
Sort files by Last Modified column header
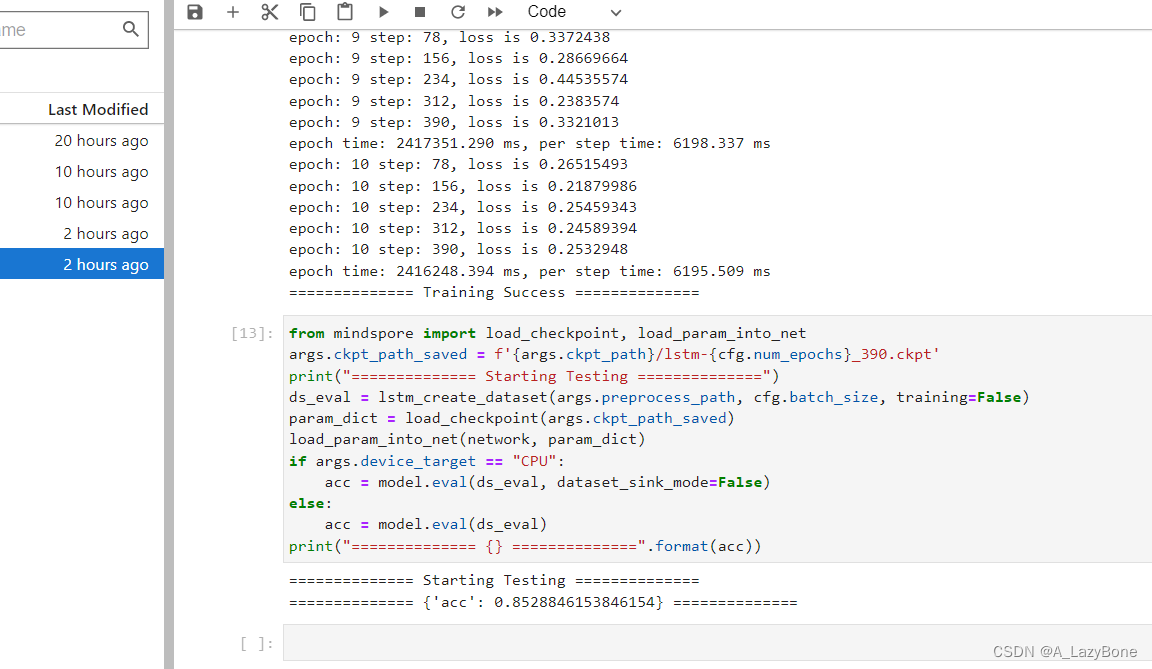click(x=98, y=109)
